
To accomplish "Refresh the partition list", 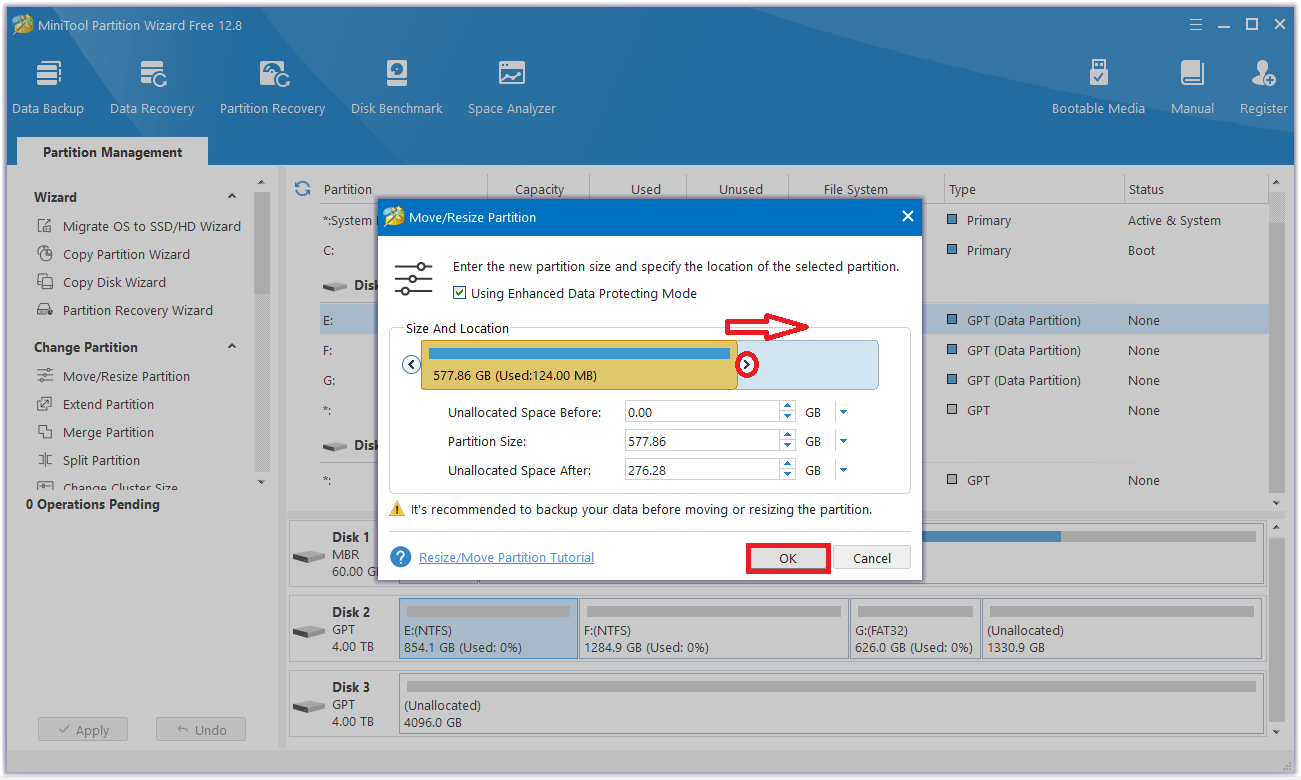I will [x=303, y=188].
